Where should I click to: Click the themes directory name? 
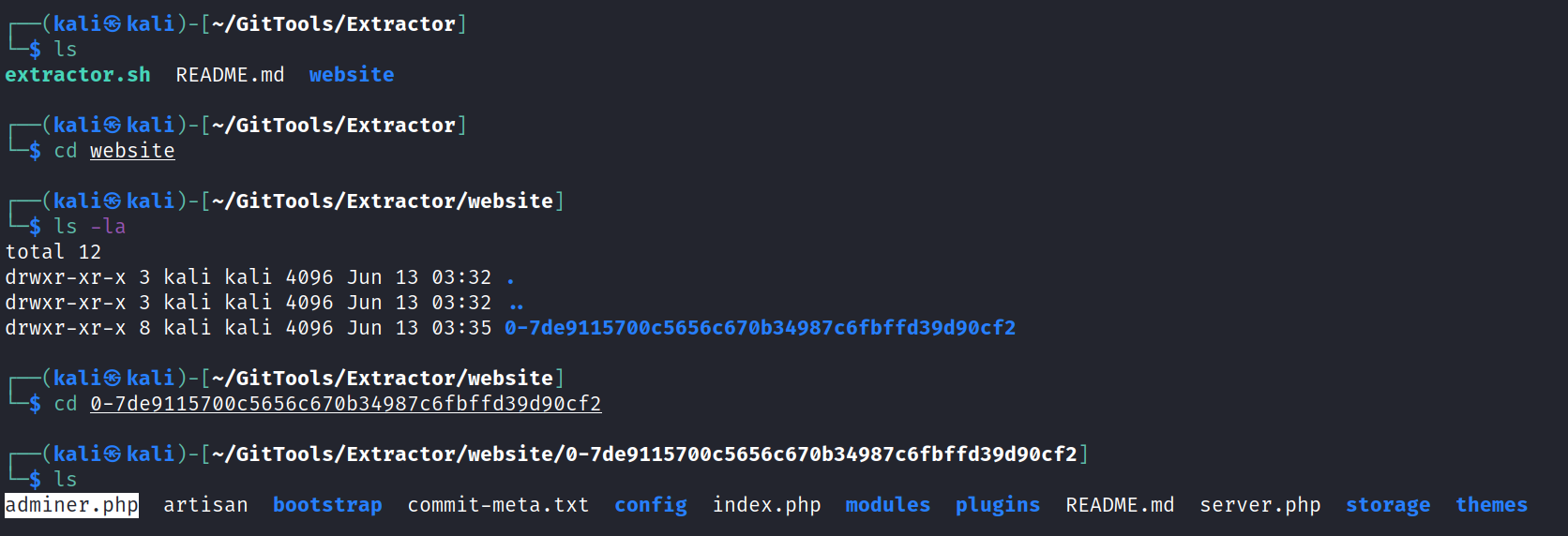(x=1491, y=505)
